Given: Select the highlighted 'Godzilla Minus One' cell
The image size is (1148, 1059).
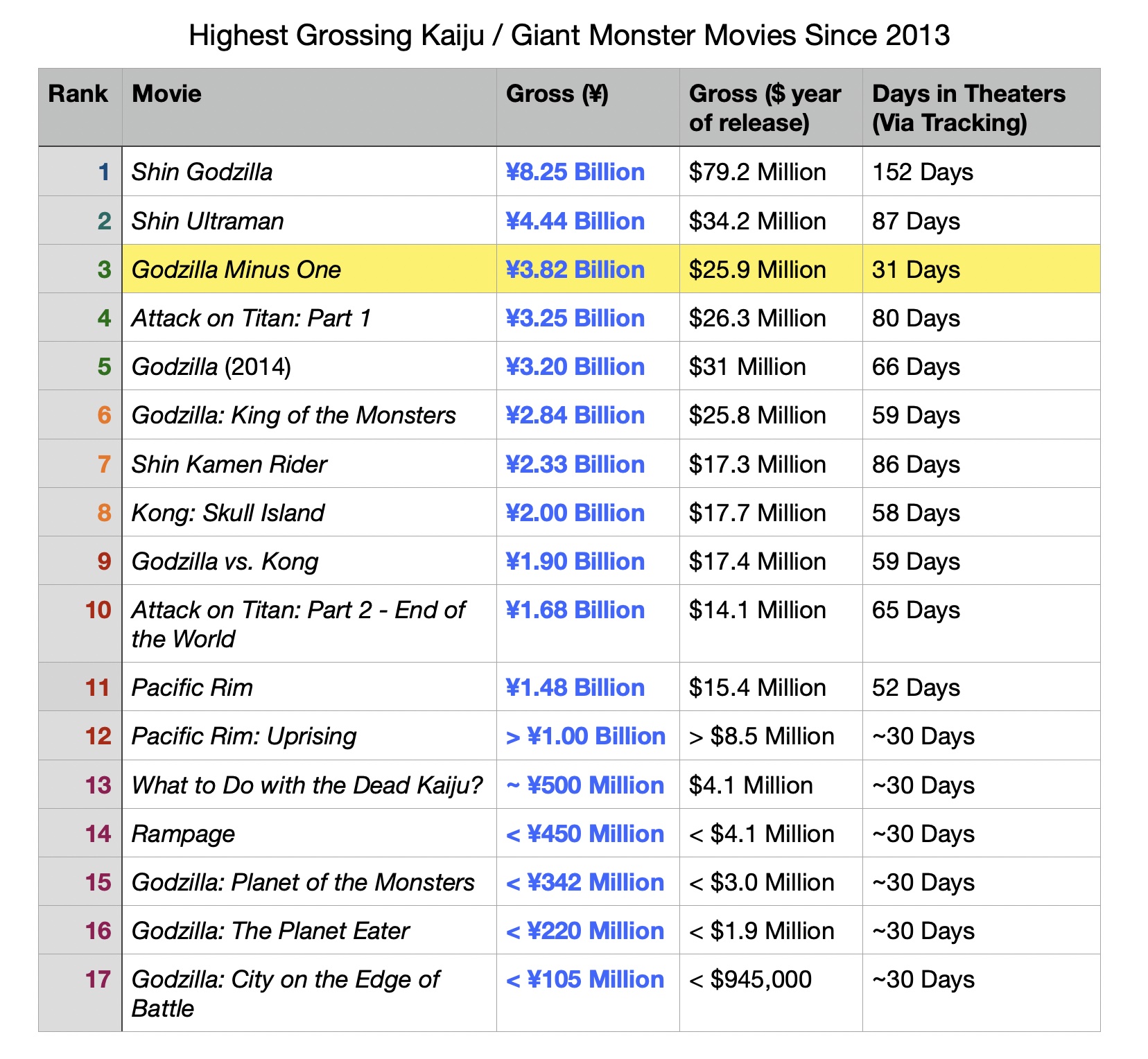Looking at the screenshot, I should coord(309,269).
